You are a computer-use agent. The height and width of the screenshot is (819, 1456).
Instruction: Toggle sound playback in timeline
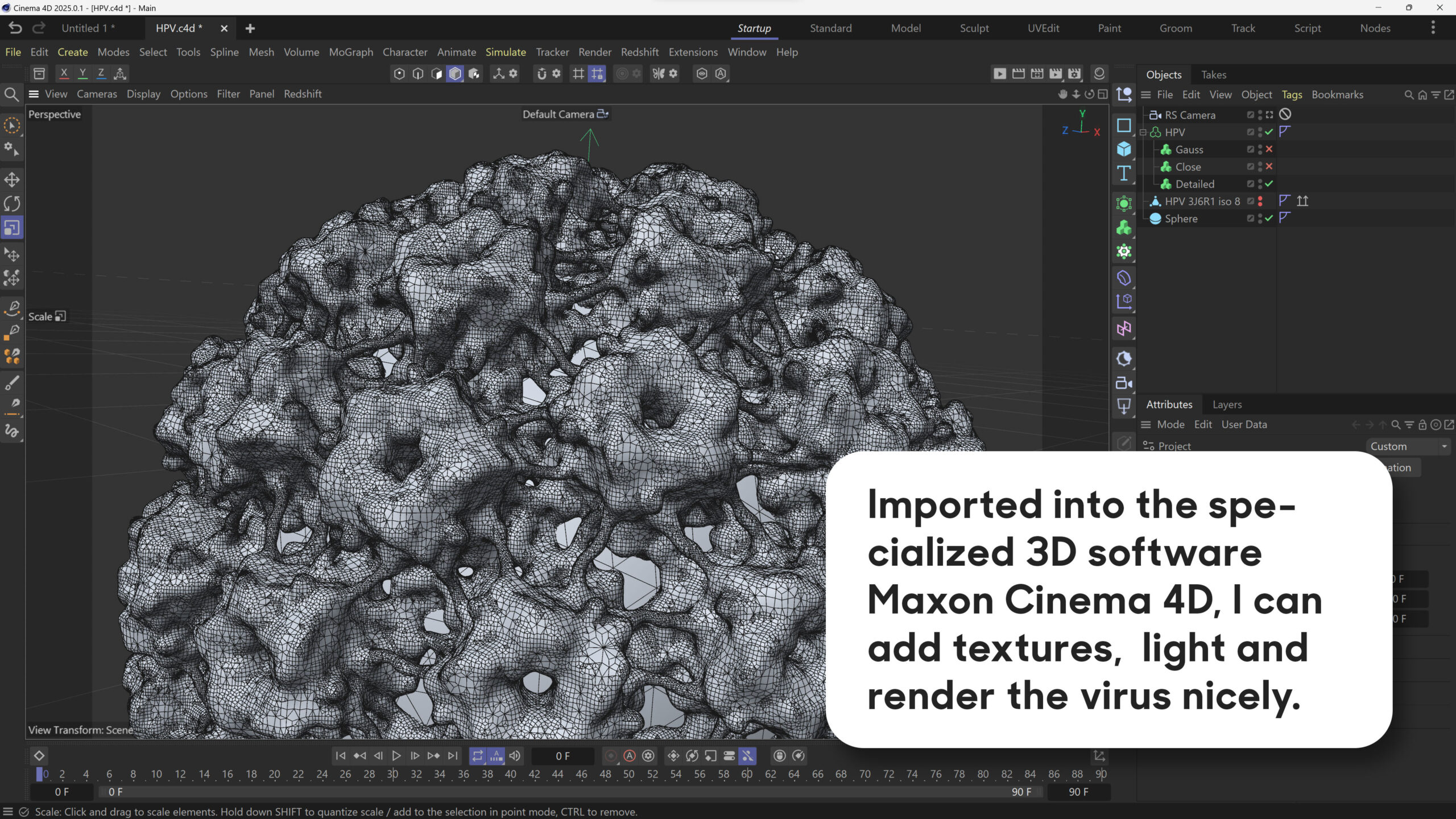(515, 756)
